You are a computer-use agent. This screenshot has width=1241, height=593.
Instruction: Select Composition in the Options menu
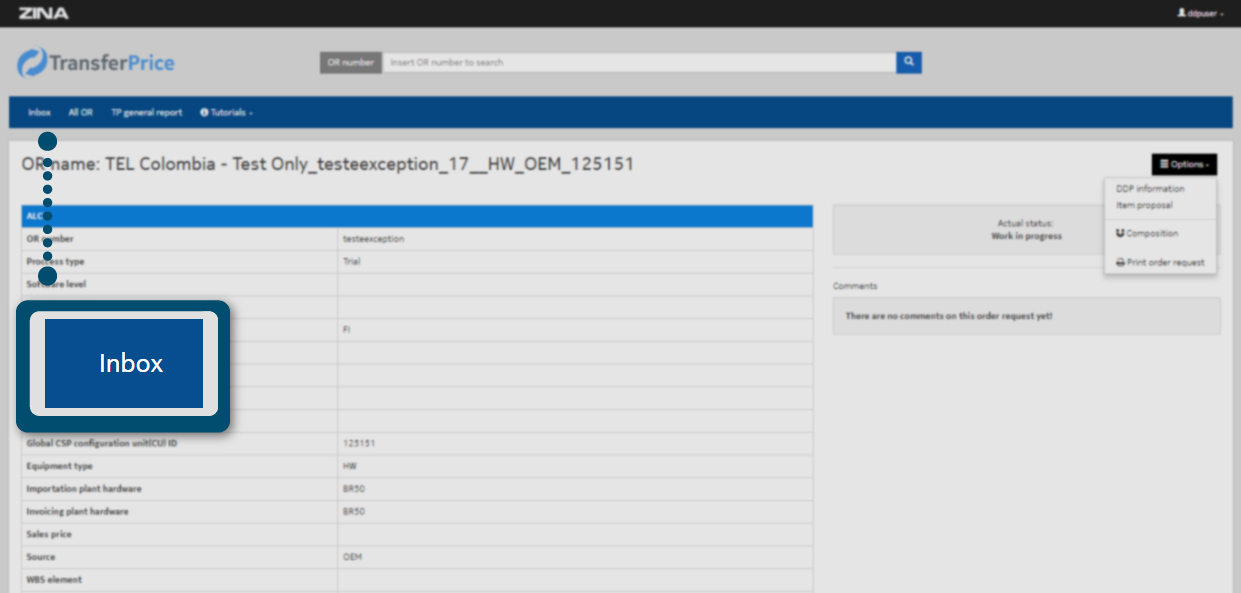[x=1152, y=233]
